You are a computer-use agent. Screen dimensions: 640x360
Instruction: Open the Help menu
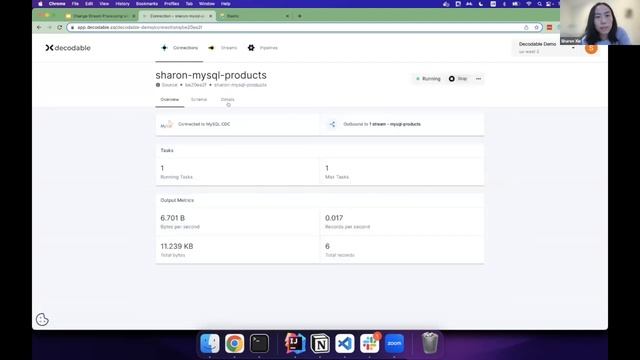(226, 4)
